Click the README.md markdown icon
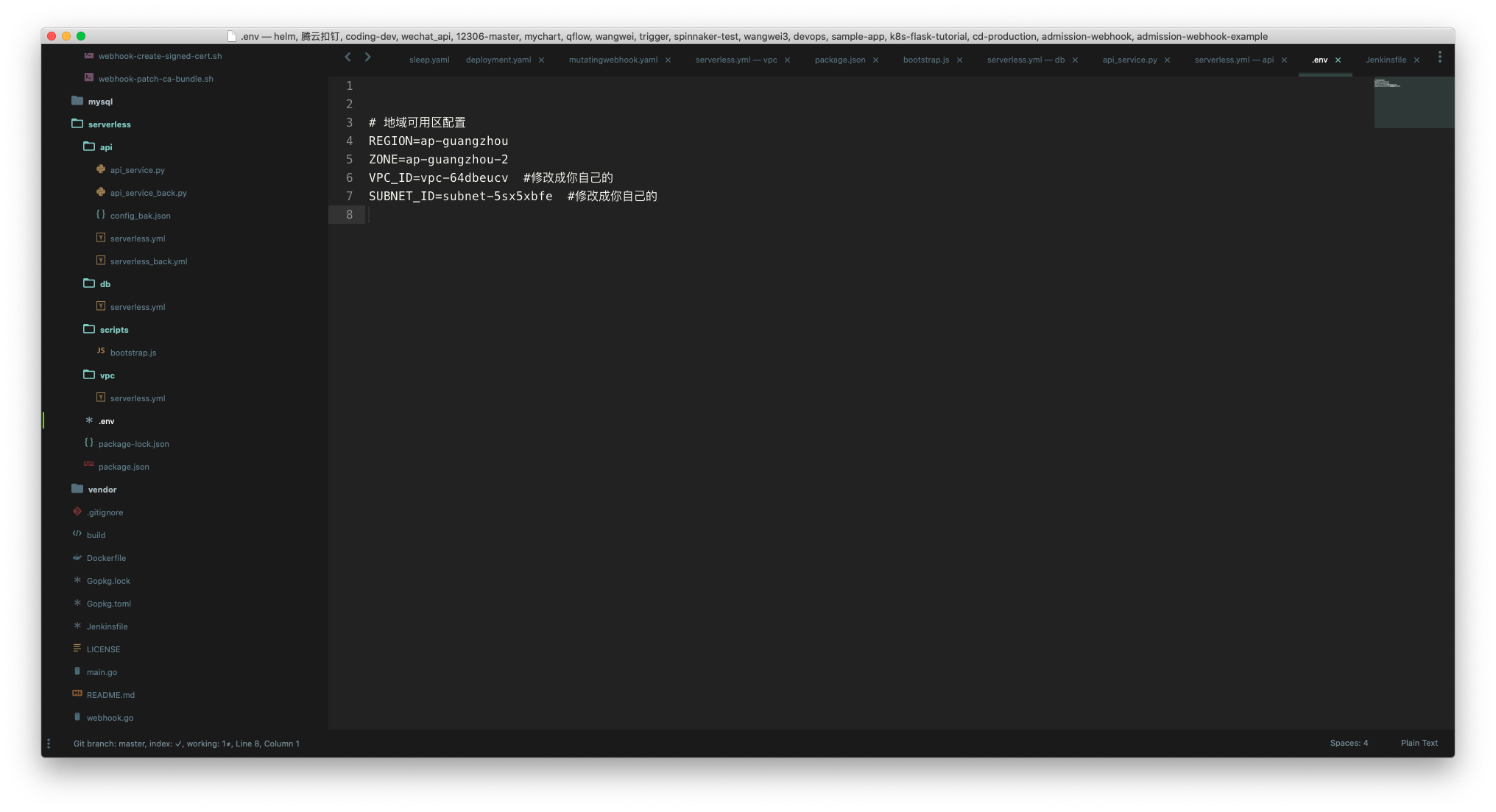Screen dimensions: 1496x812 [x=77, y=693]
